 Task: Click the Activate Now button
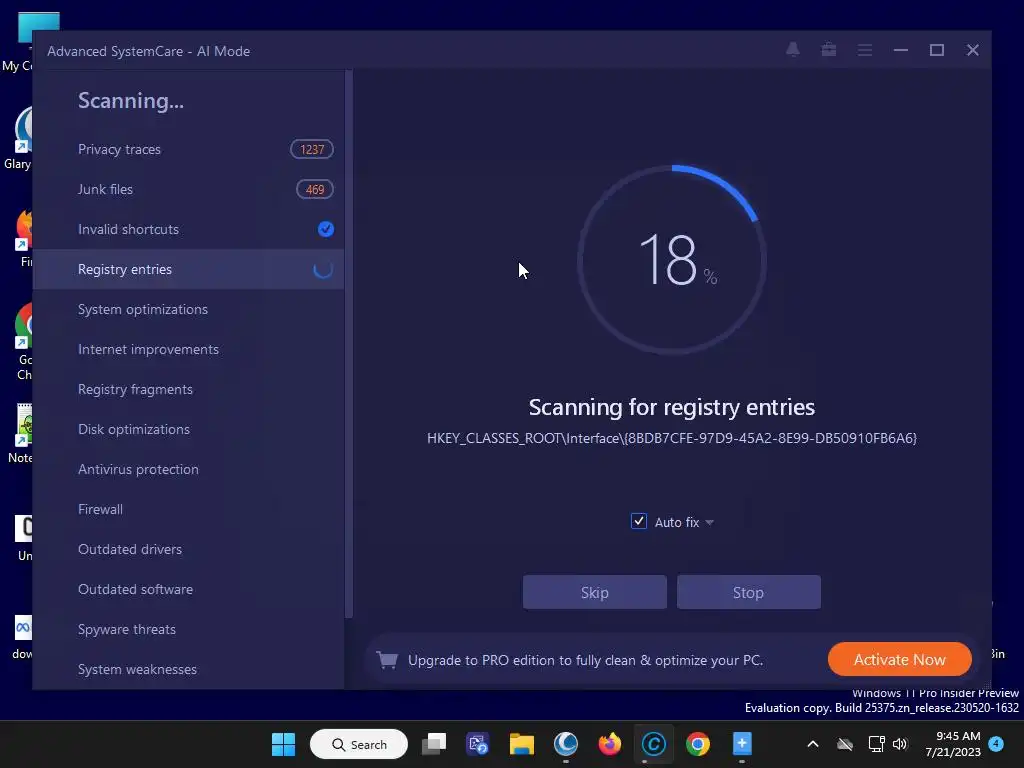coord(899,660)
